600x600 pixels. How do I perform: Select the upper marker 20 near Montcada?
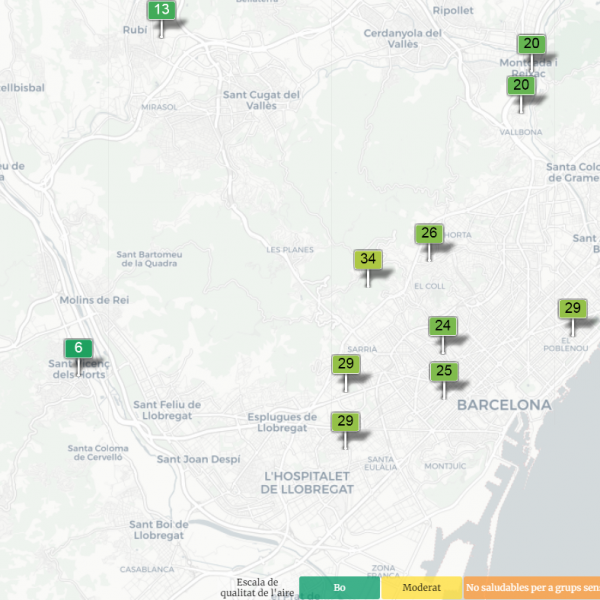pyautogui.click(x=531, y=44)
